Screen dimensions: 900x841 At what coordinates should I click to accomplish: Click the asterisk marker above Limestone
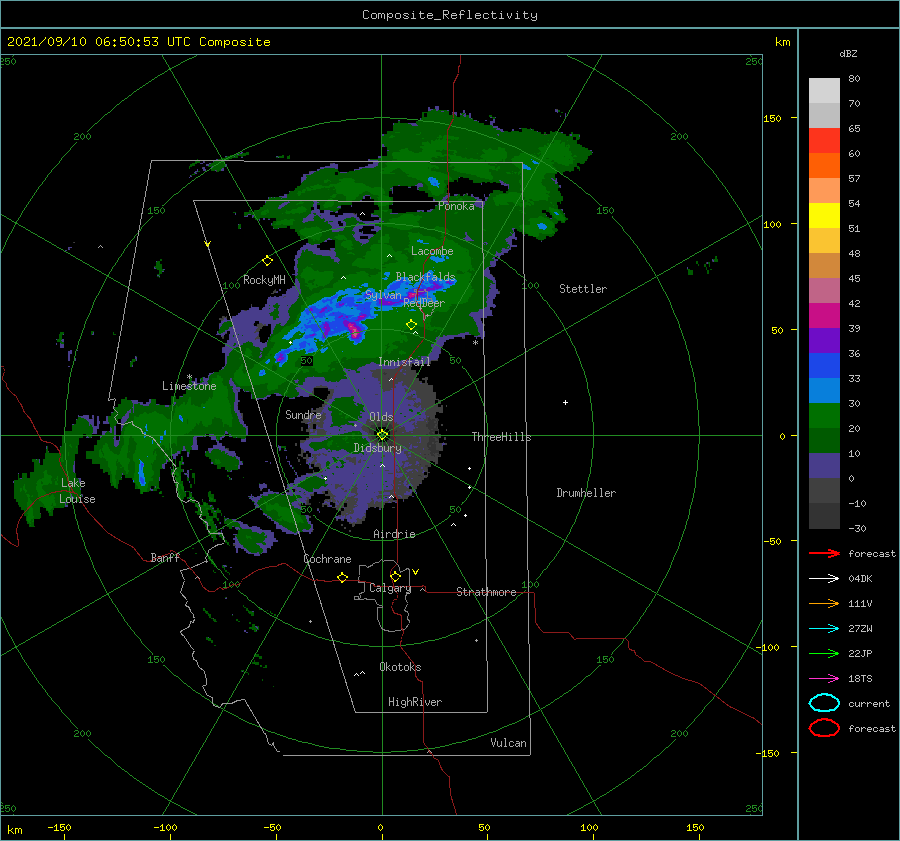(x=189, y=377)
